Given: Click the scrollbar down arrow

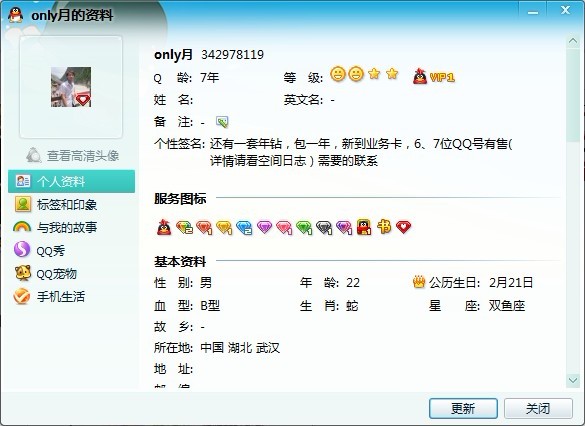Looking at the screenshot, I should [x=573, y=380].
